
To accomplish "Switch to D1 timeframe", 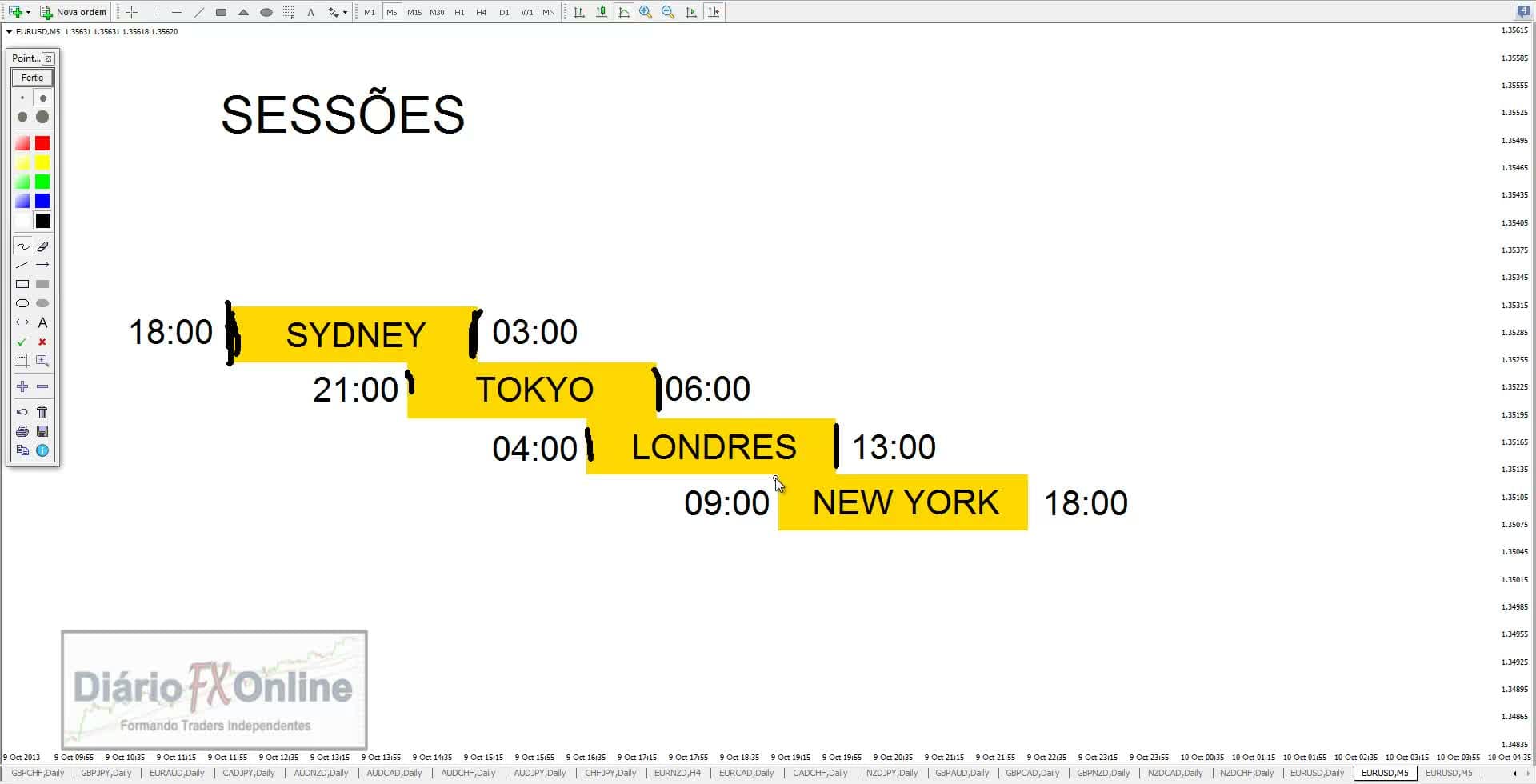I will (504, 12).
